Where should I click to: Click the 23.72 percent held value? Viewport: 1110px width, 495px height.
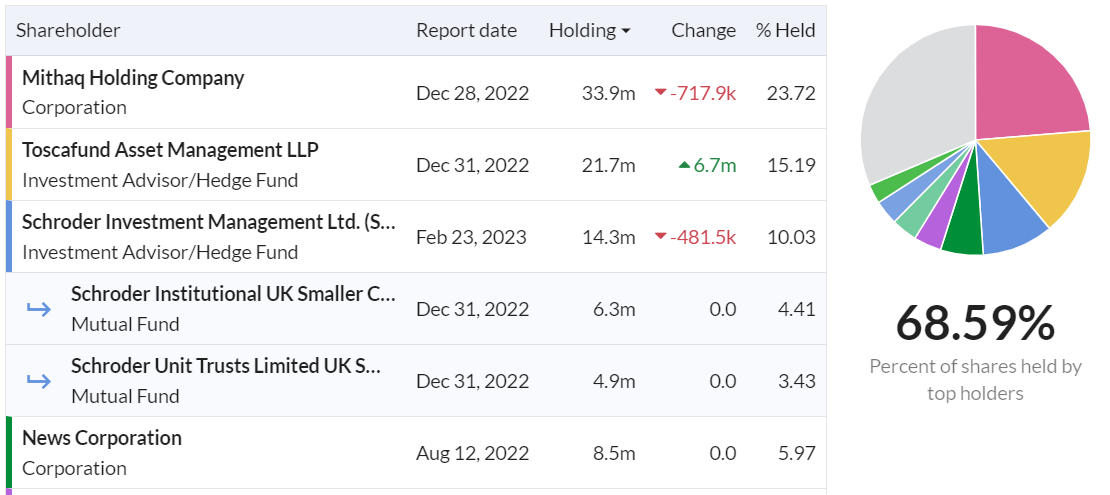[791, 93]
